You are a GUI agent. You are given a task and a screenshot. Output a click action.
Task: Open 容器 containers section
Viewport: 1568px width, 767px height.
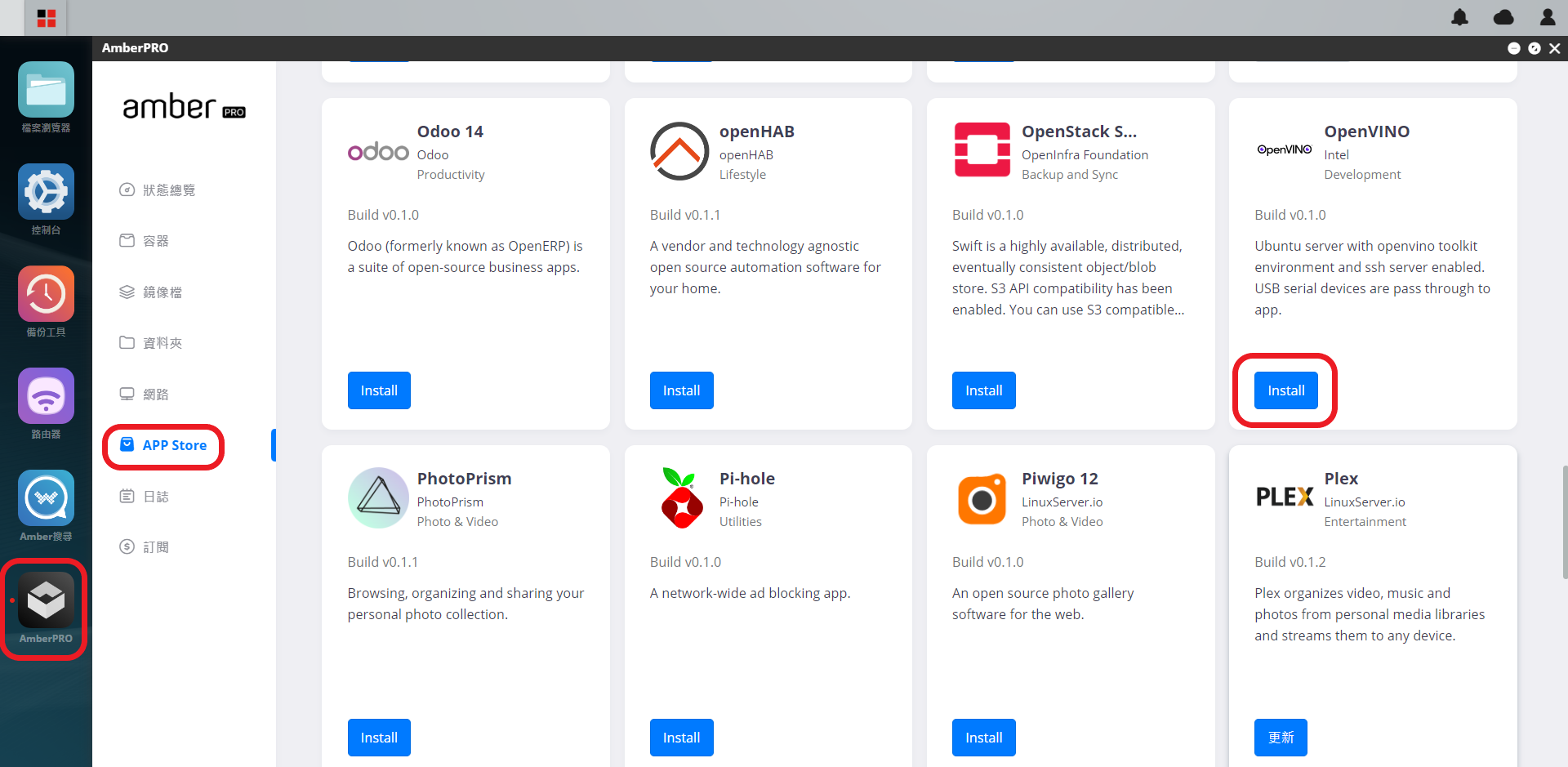coord(145,241)
